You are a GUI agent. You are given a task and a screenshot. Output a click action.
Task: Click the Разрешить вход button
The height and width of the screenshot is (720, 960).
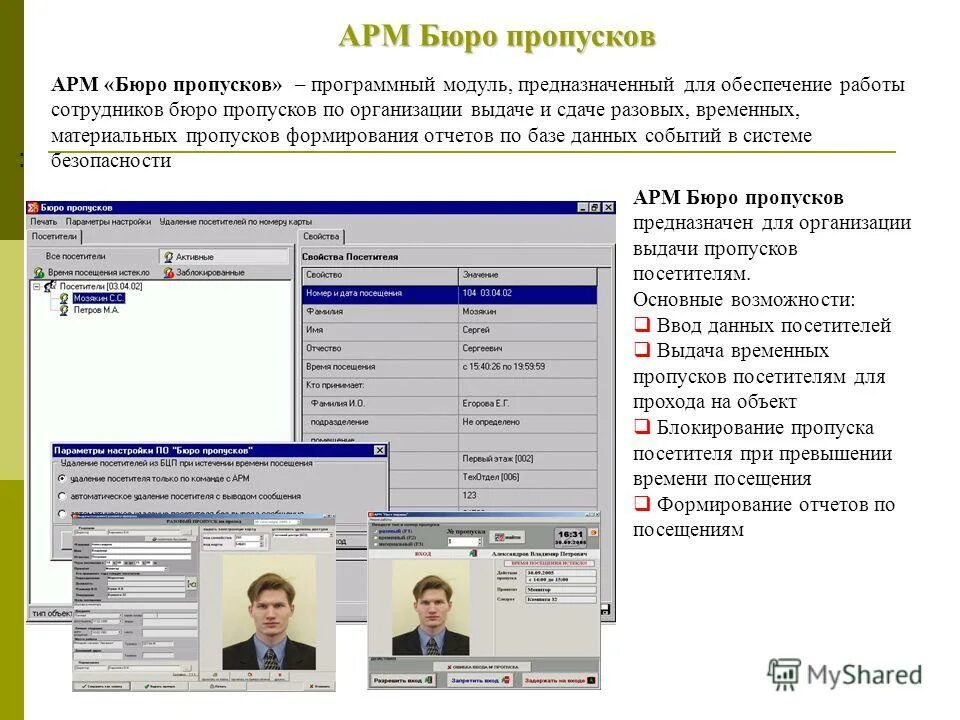(x=403, y=680)
